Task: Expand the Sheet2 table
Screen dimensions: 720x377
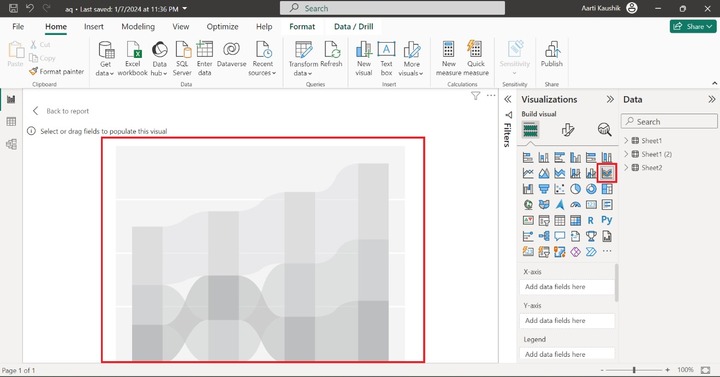Action: coord(626,167)
